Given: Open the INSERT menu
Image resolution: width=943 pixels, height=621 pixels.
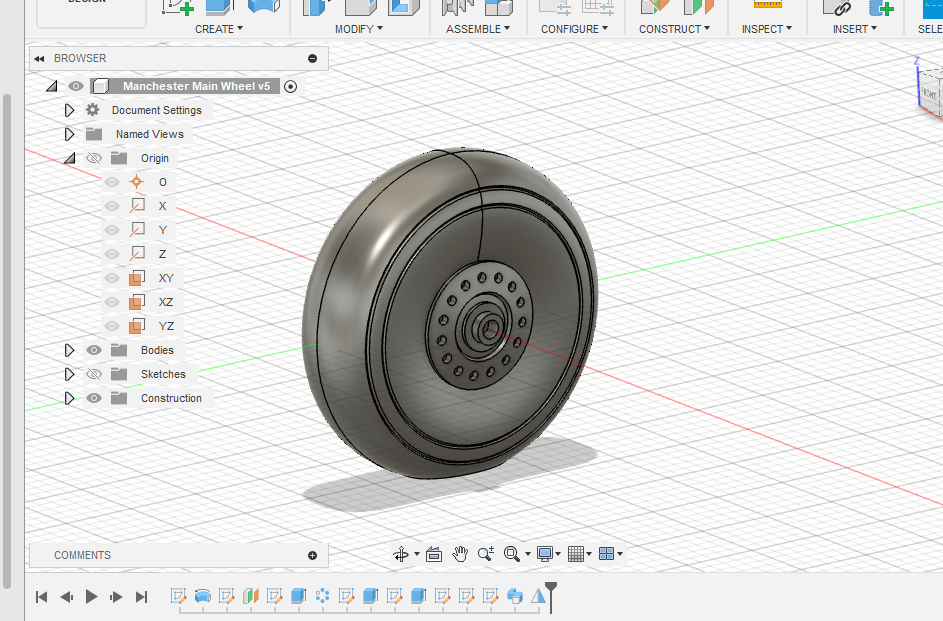Looking at the screenshot, I should [x=855, y=29].
